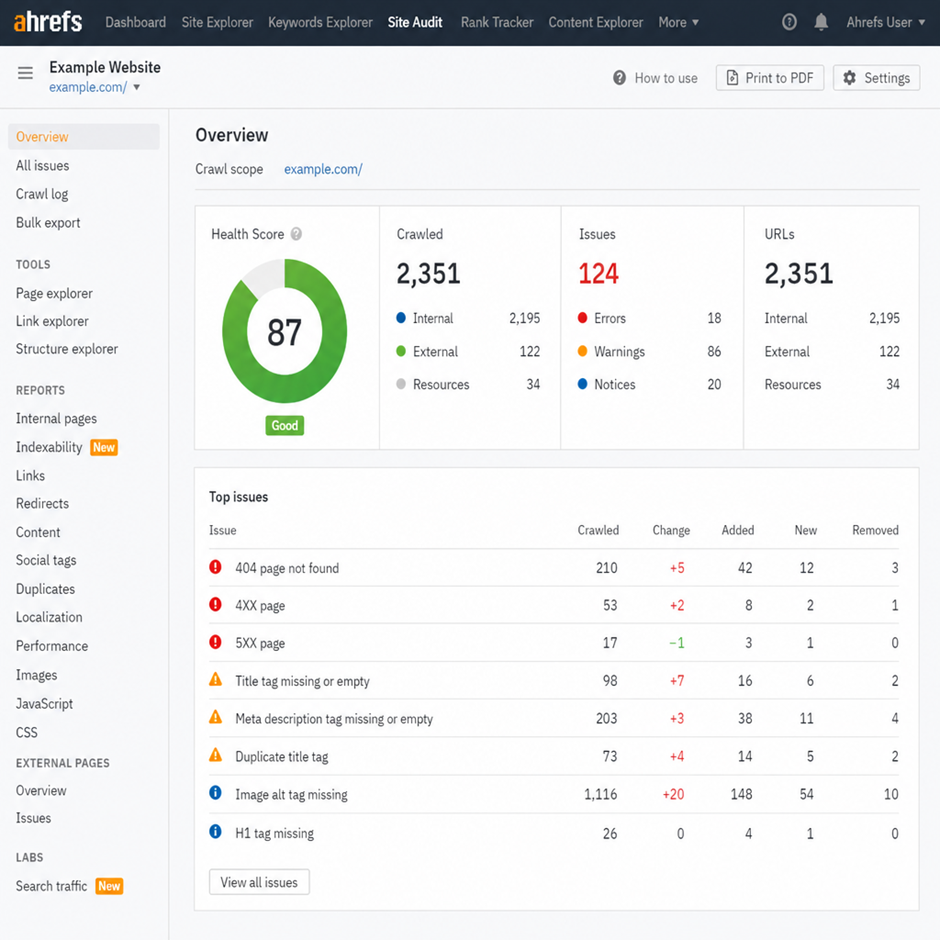Expand the More dropdown in top navigation
940x940 pixels.
coord(679,22)
